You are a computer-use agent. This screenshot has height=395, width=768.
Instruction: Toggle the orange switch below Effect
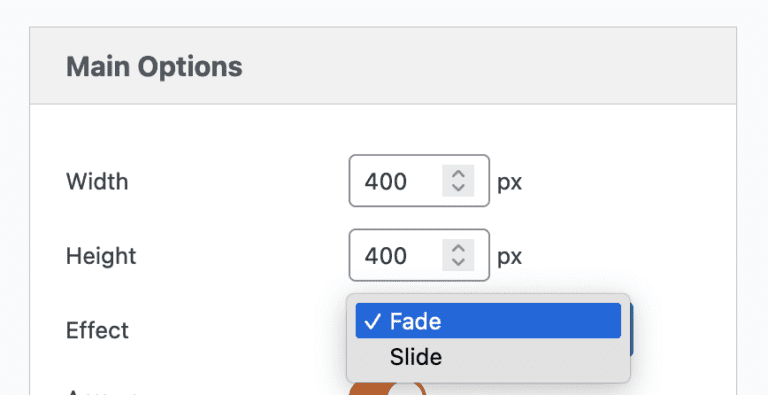(x=387, y=389)
